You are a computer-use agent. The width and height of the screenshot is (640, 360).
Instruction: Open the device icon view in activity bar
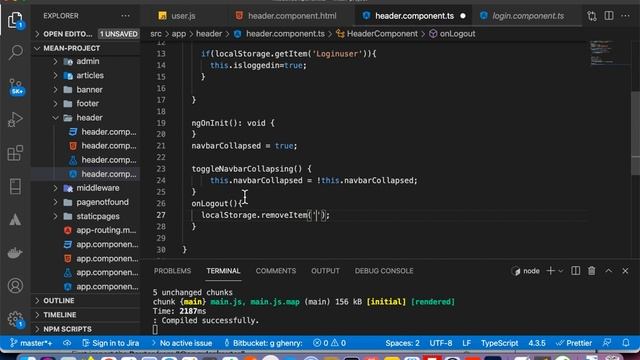point(15,187)
